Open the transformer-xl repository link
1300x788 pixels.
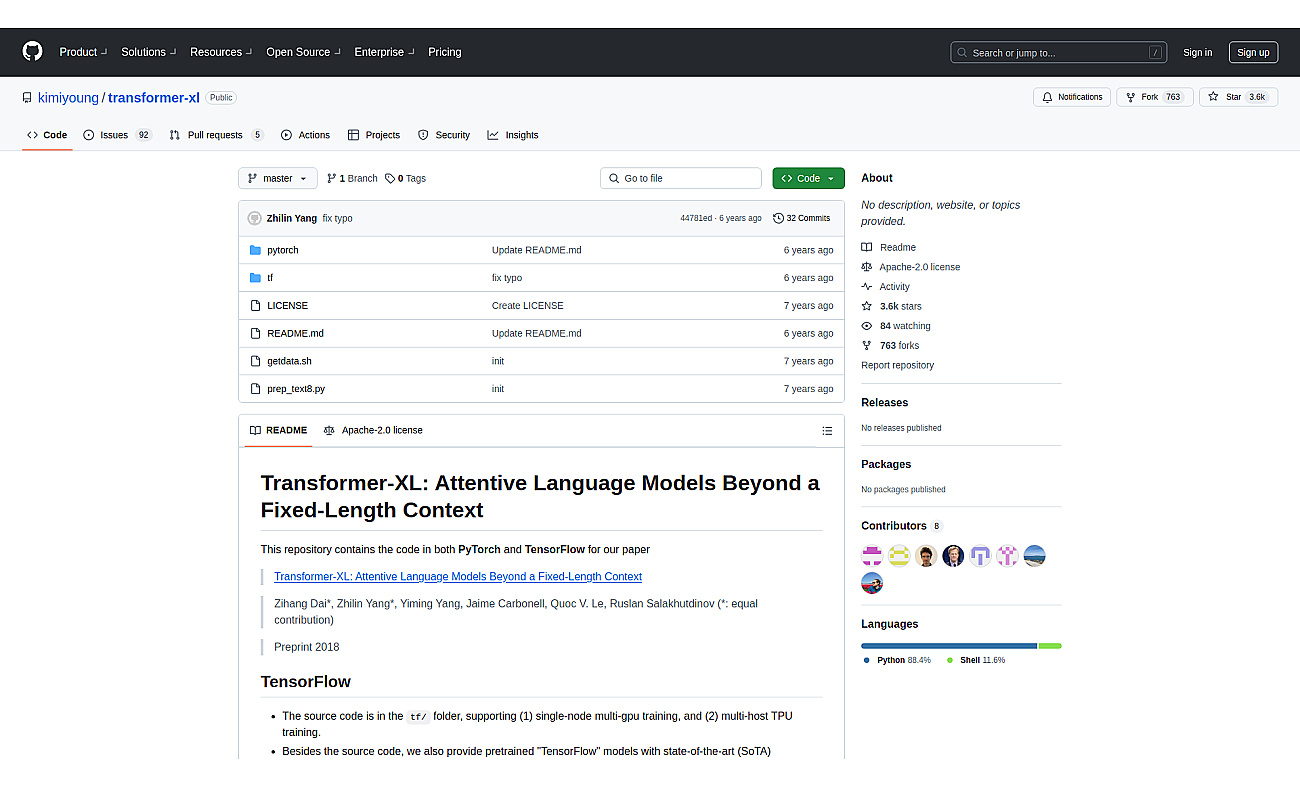(154, 98)
